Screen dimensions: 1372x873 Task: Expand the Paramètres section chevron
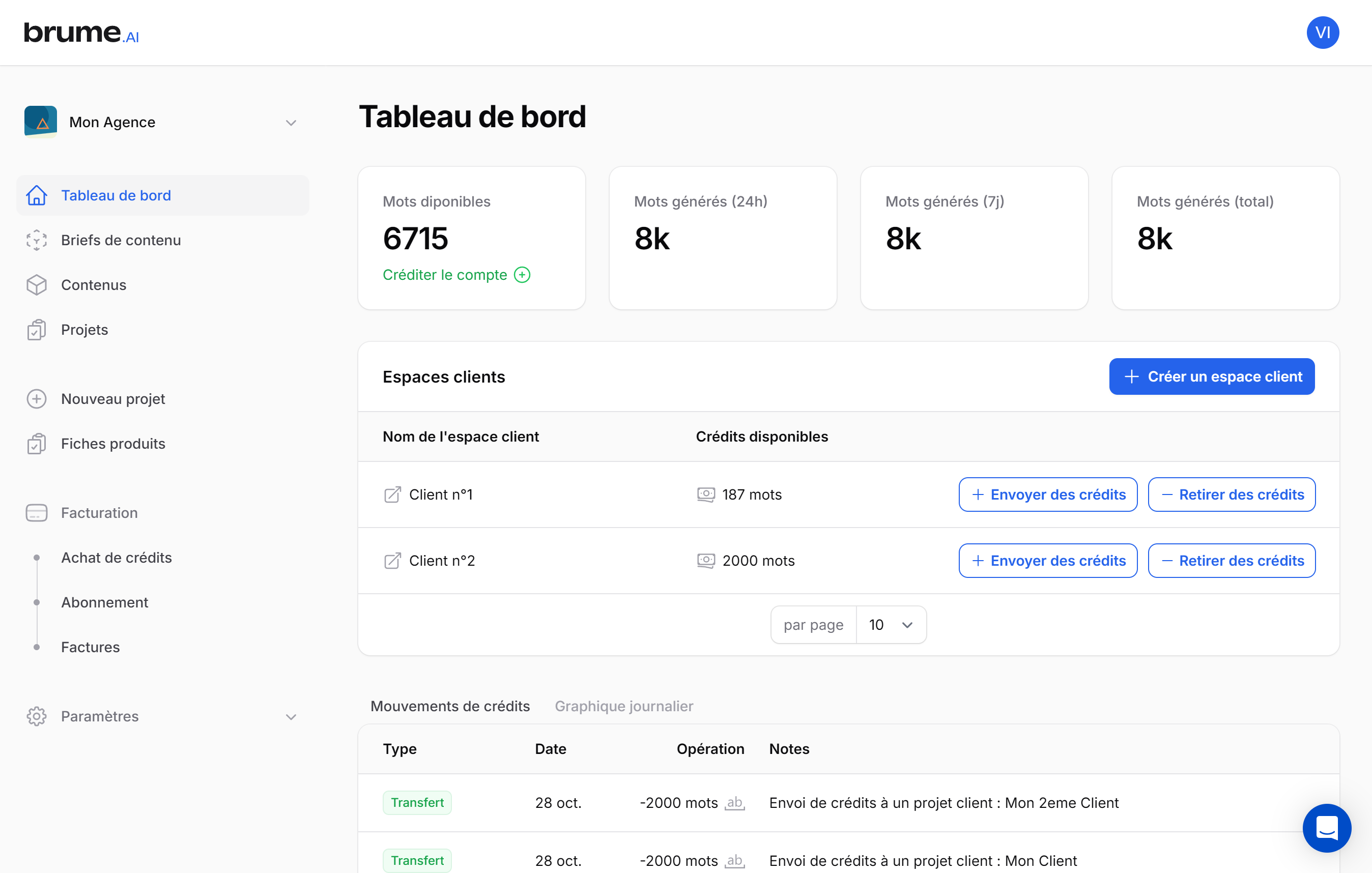tap(291, 716)
